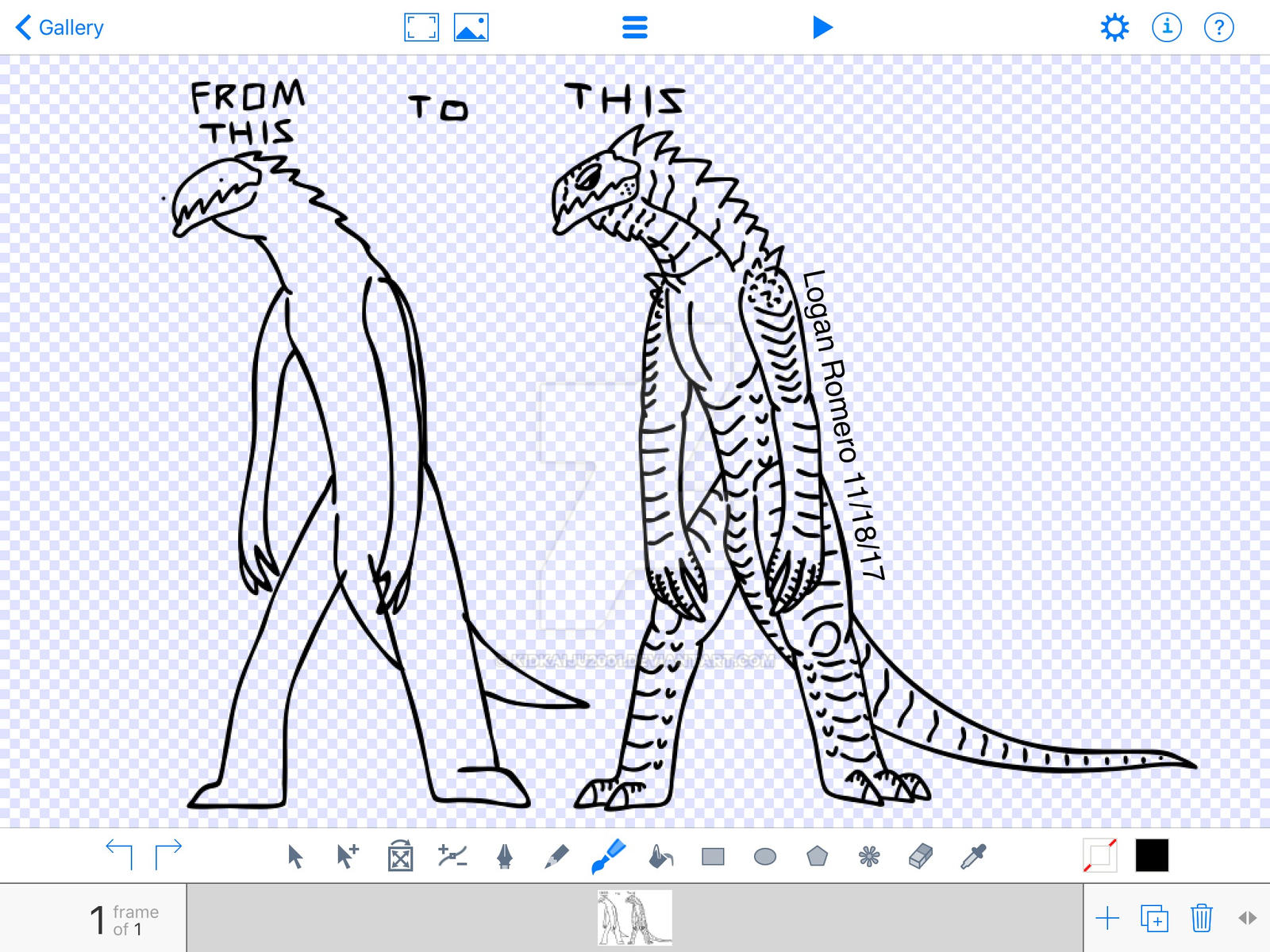Screen dimensions: 1270x952
Task: Pick the Paint Bucket fill tool
Action: click(x=660, y=857)
